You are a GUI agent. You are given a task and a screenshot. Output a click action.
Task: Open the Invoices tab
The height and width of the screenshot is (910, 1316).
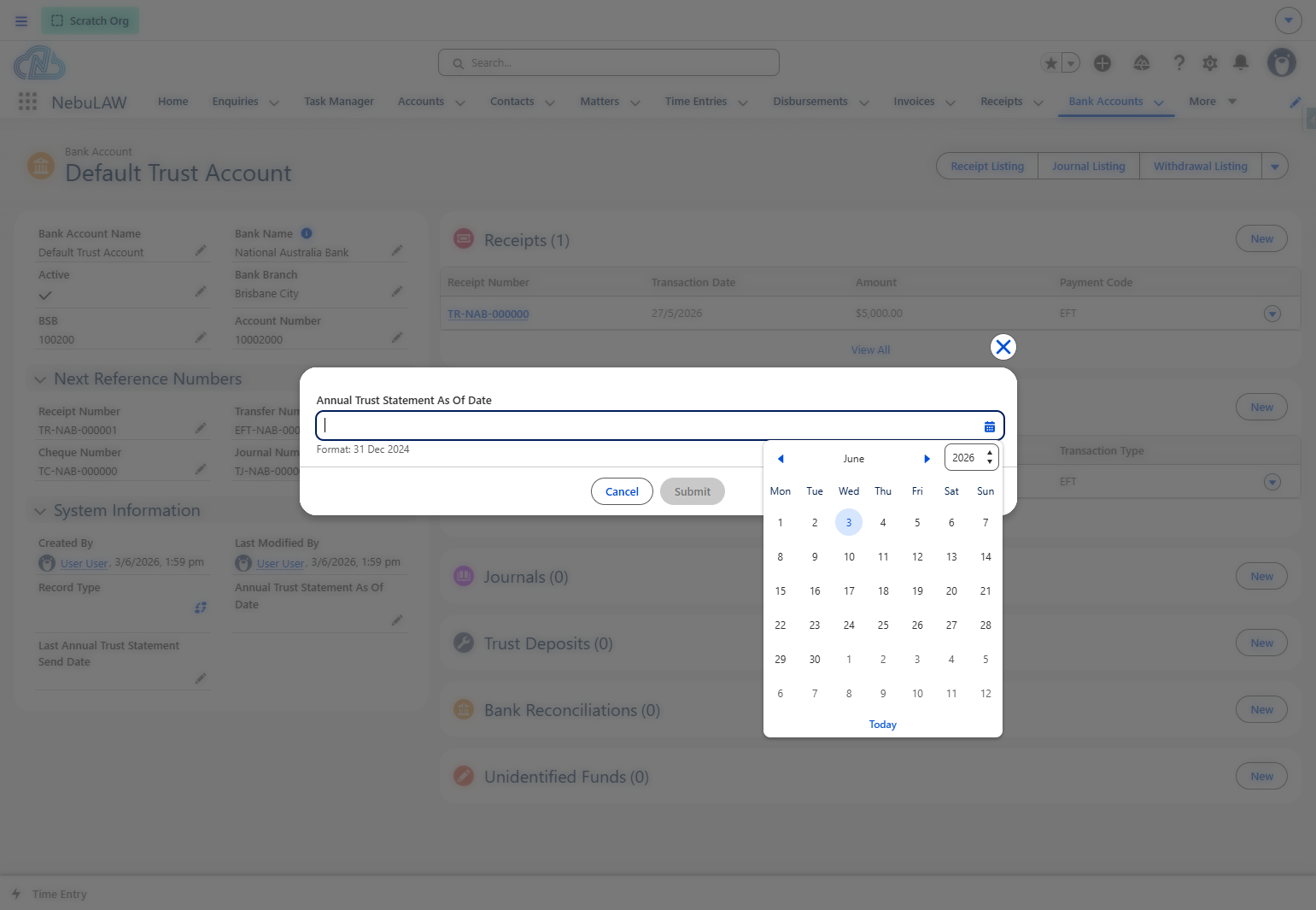[914, 102]
